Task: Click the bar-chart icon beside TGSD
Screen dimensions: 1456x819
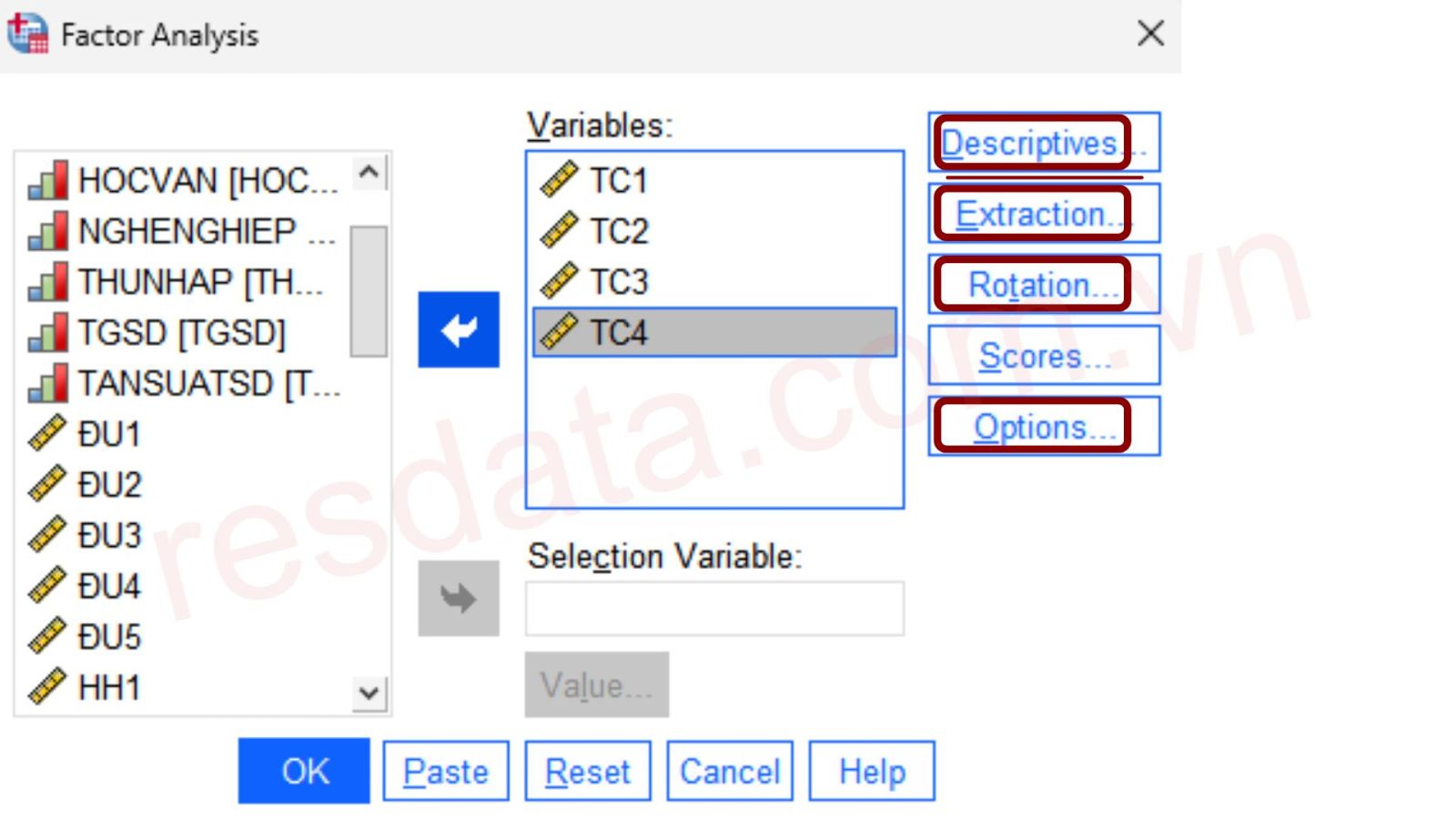Action: pos(48,332)
